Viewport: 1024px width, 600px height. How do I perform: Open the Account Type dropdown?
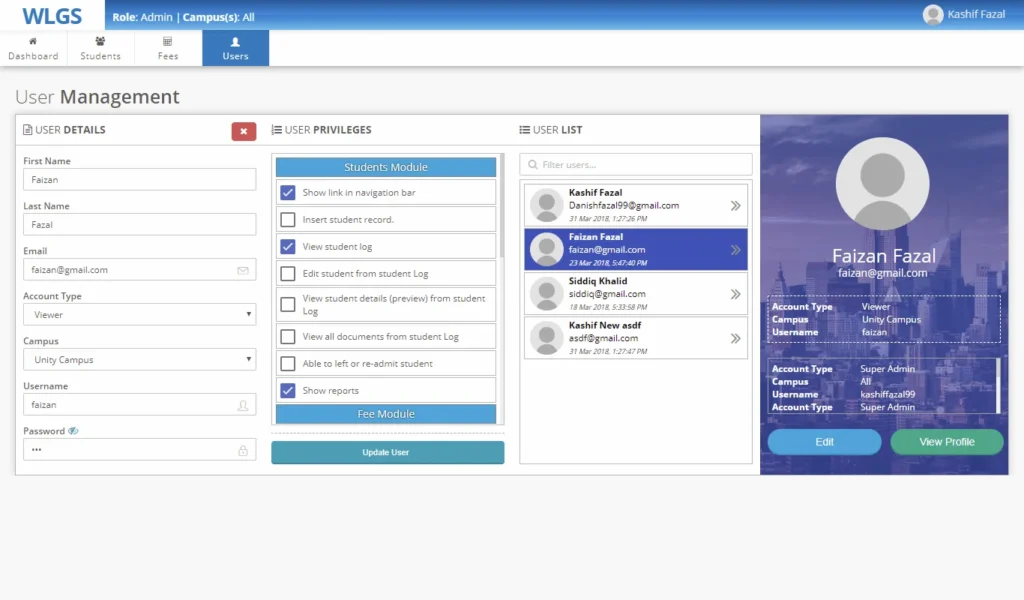click(139, 315)
